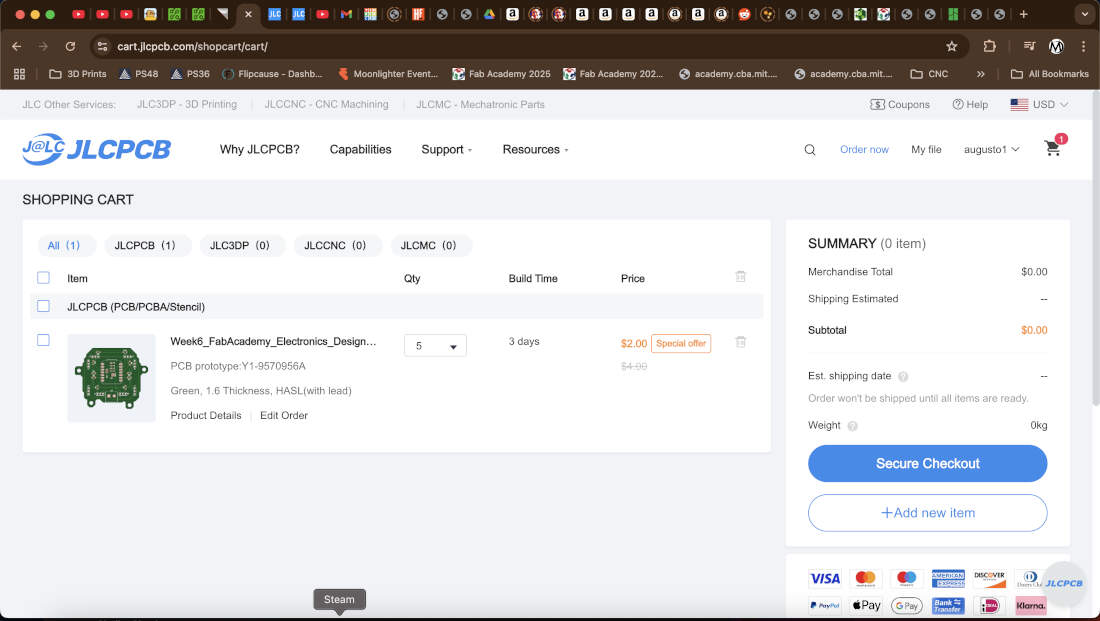1100x621 pixels.
Task: Open the shopping cart icon with badge
Action: click(x=1054, y=147)
